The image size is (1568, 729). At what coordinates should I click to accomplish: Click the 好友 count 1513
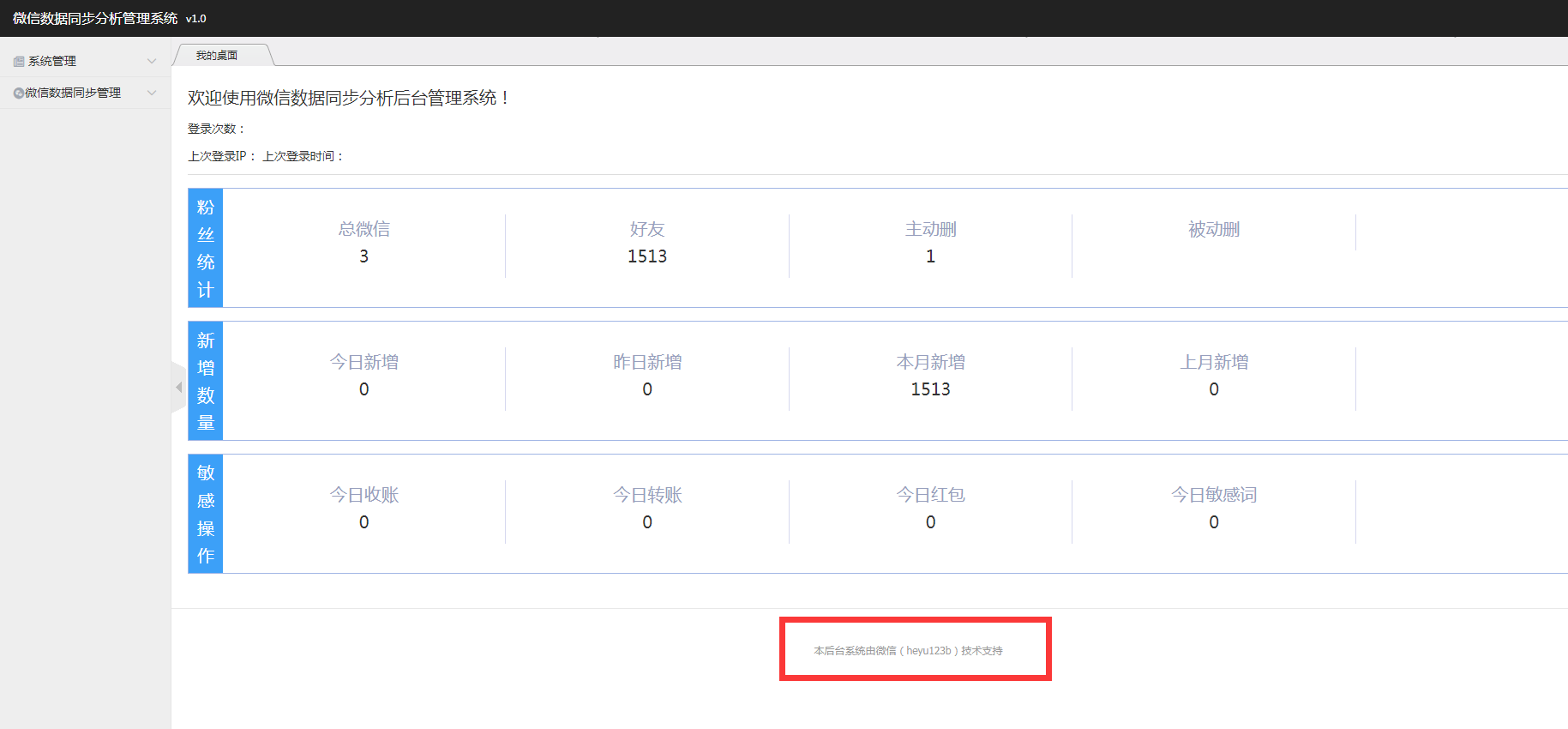(647, 256)
